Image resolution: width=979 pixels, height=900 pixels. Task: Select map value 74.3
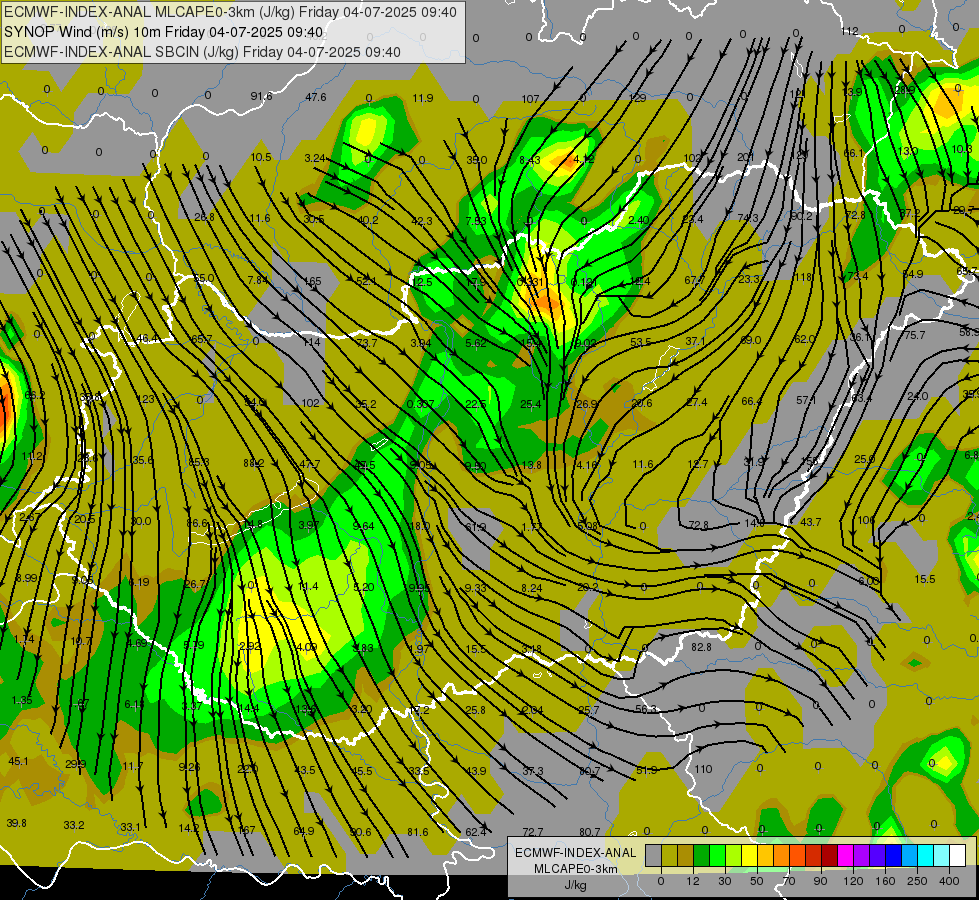747,218
